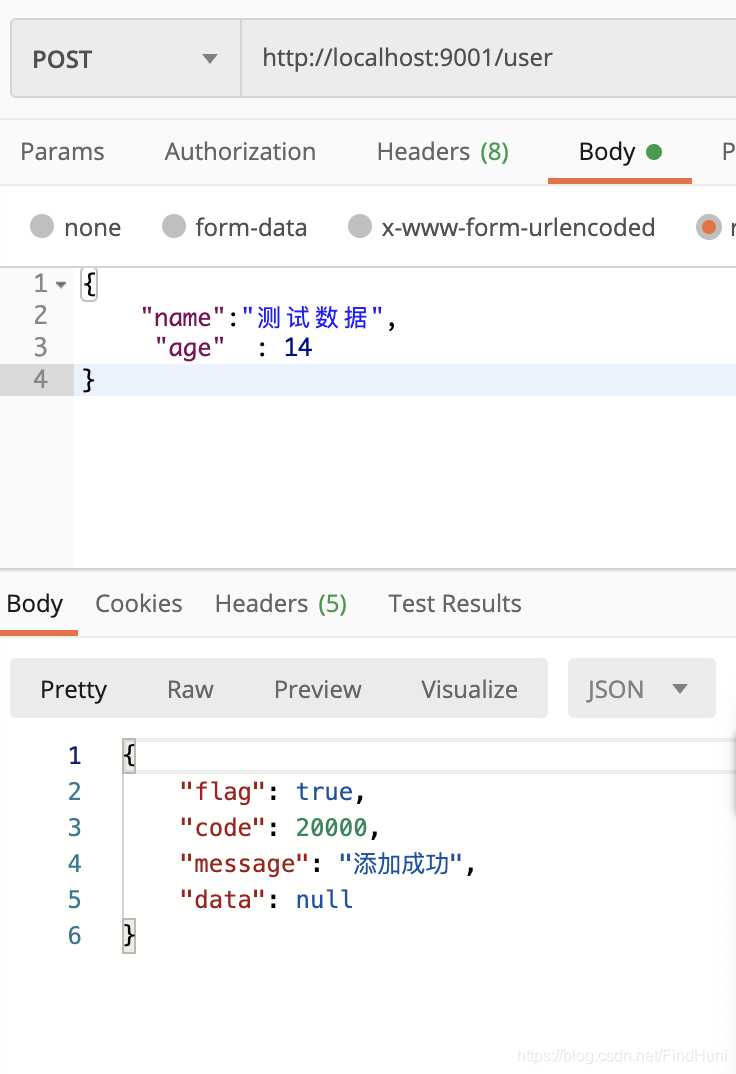Click response line number 6
This screenshot has height=1074, width=736.
pos(75,936)
